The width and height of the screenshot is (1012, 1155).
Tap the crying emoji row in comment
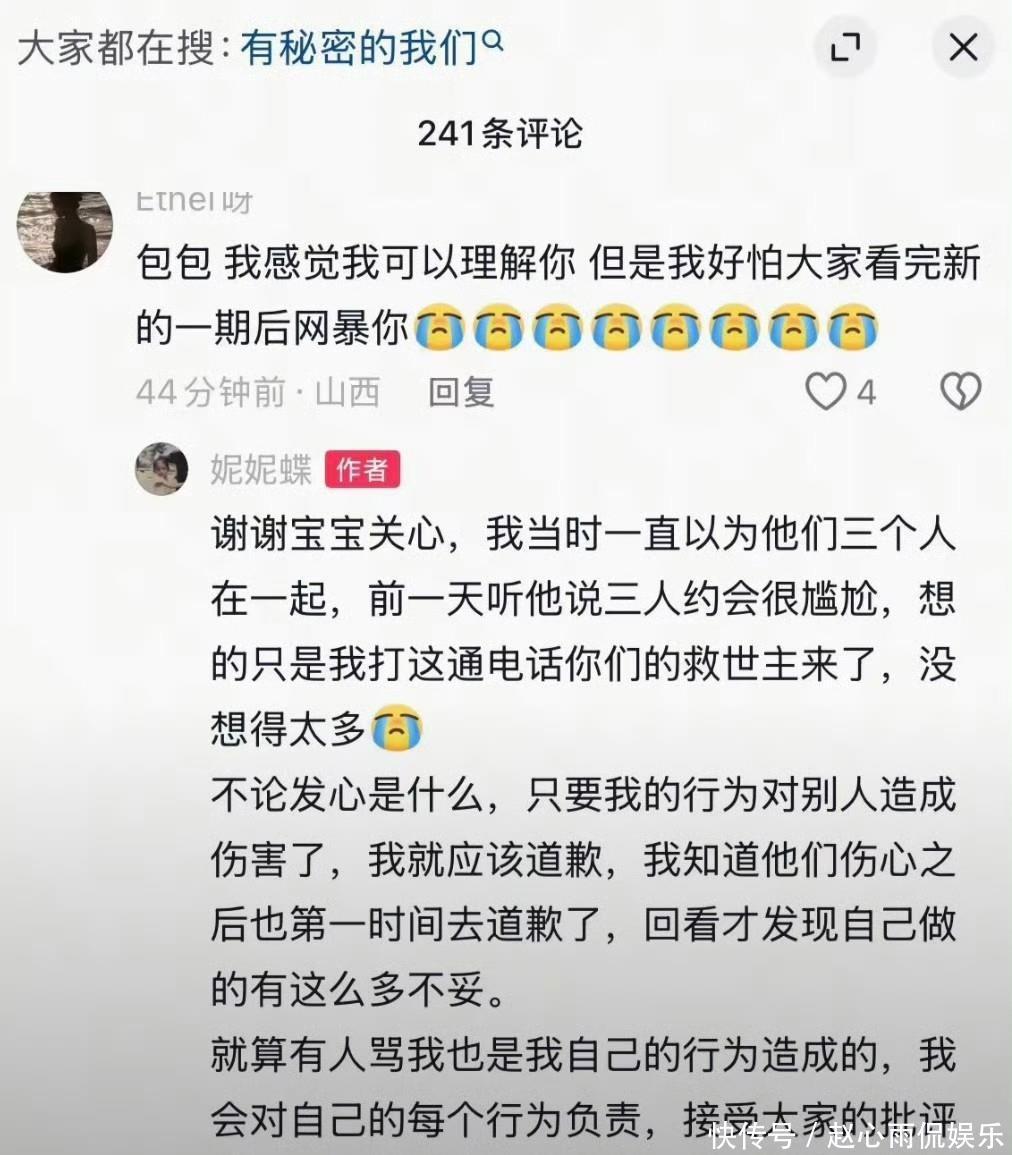pyautogui.click(x=647, y=326)
